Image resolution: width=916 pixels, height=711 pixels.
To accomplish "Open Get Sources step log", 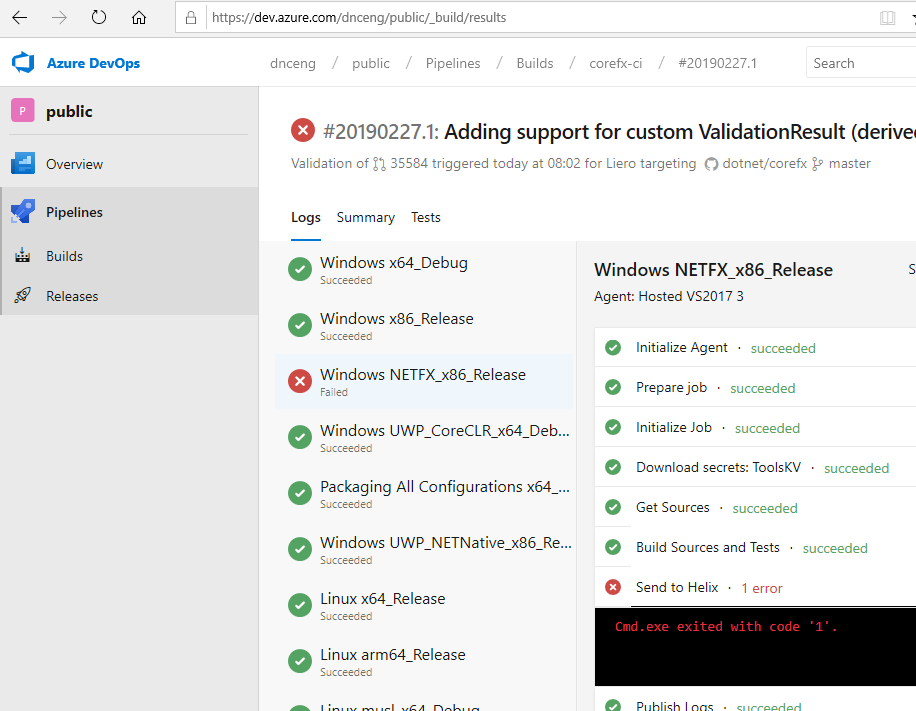I will (x=755, y=508).
